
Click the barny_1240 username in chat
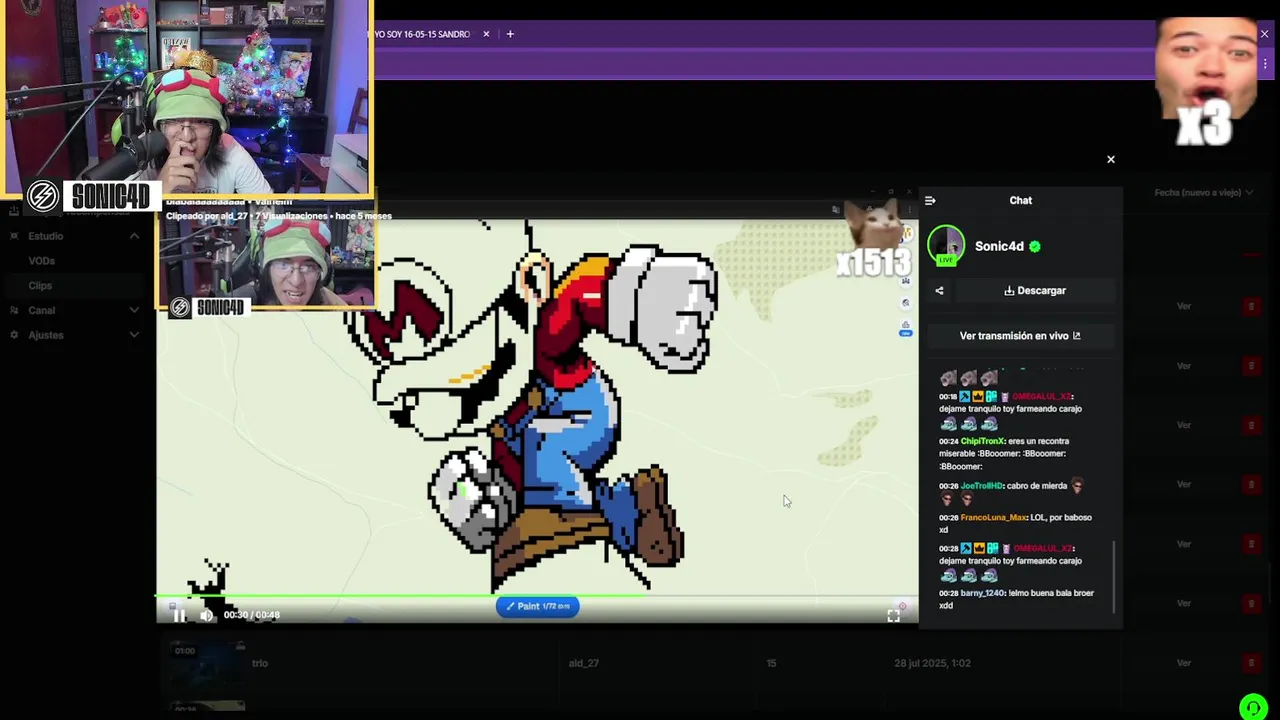[983, 593]
